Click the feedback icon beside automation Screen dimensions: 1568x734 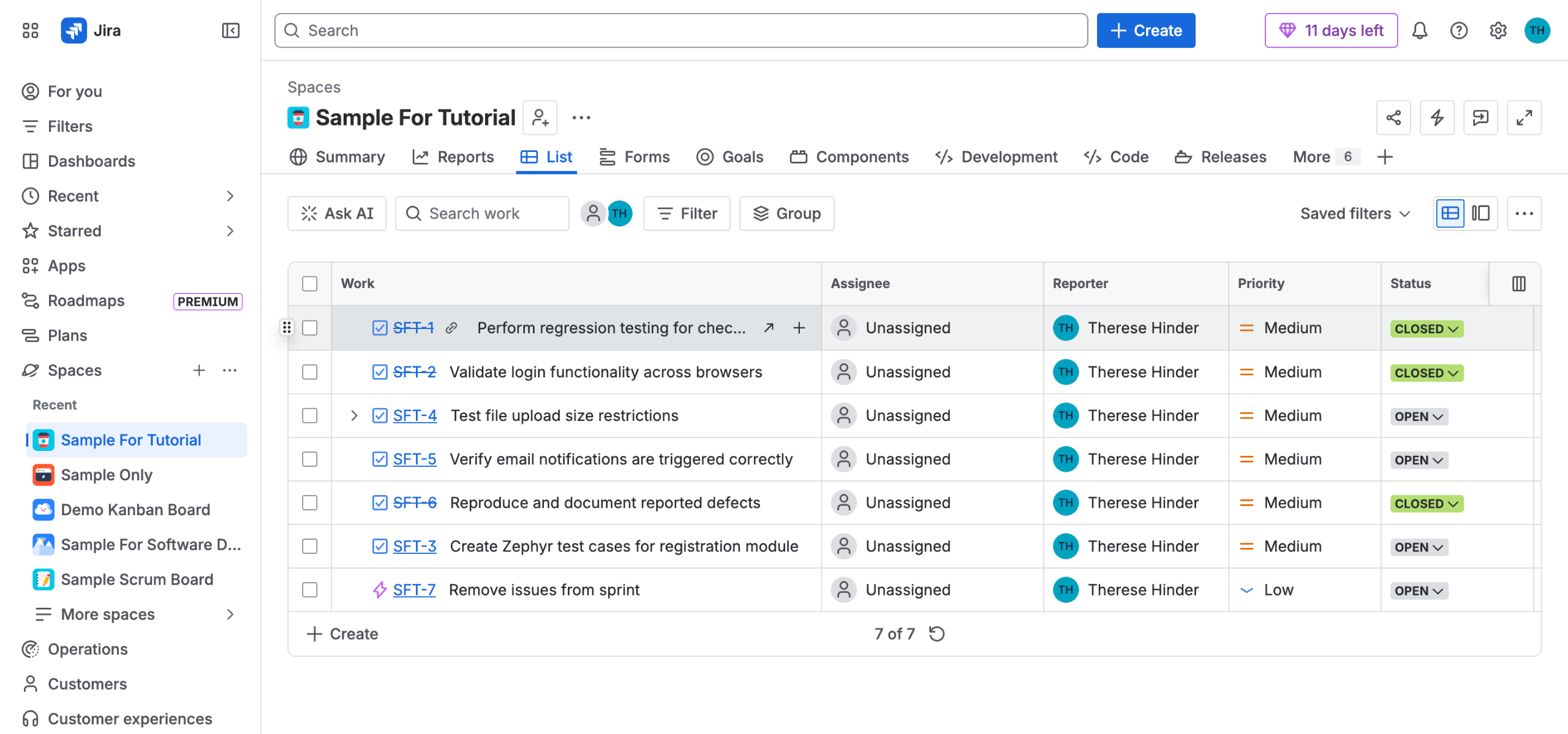click(x=1480, y=118)
